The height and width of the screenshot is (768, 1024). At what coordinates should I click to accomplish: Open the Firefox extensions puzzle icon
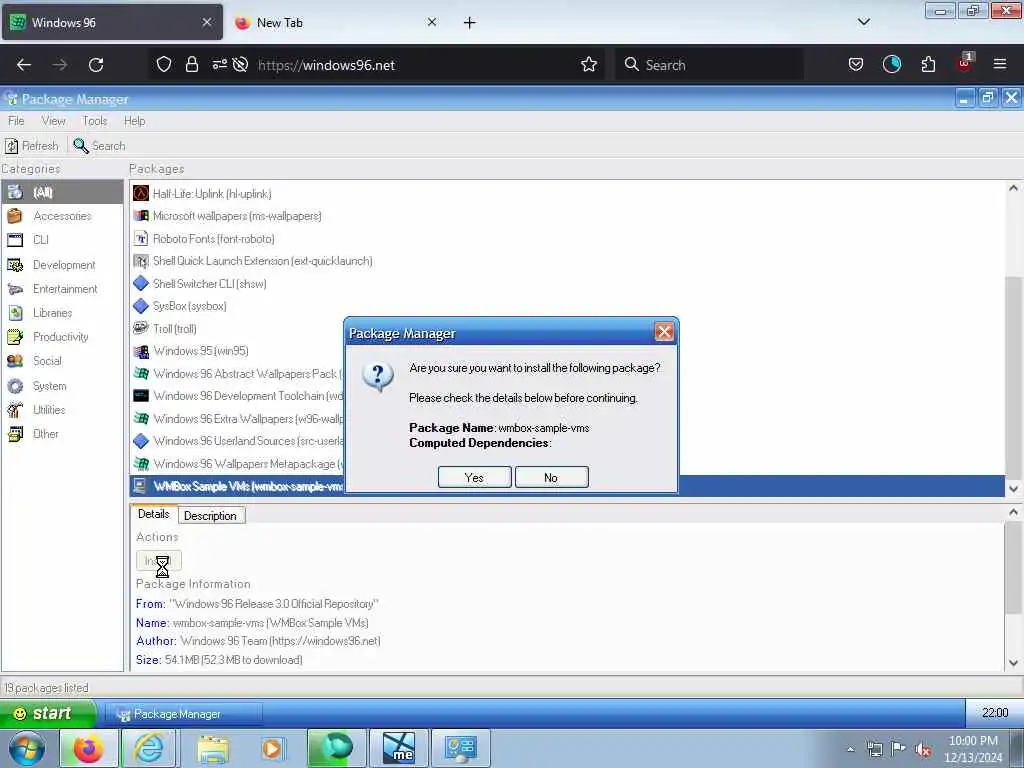tap(928, 65)
